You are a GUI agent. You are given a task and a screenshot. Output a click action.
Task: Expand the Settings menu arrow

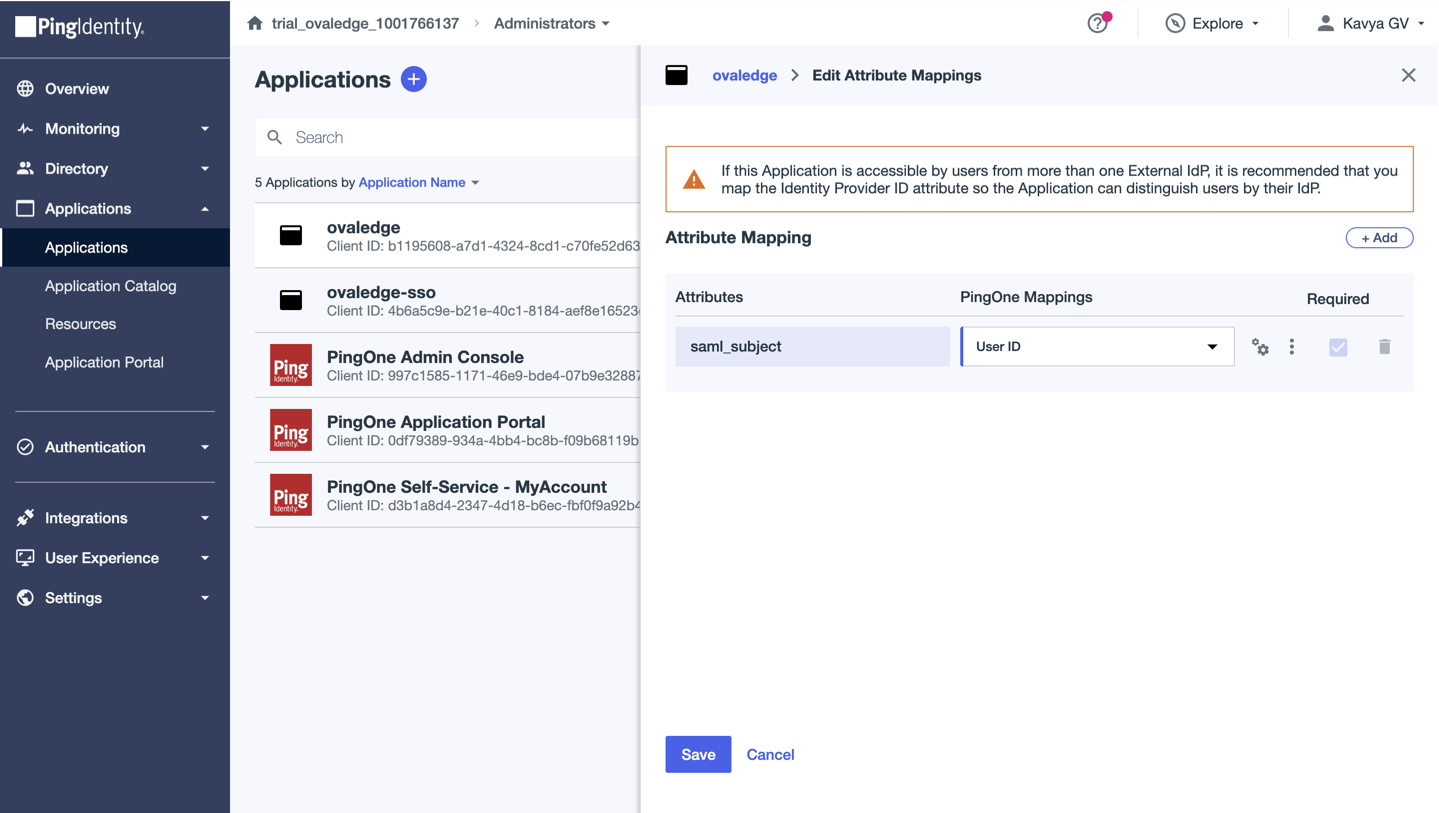205,598
